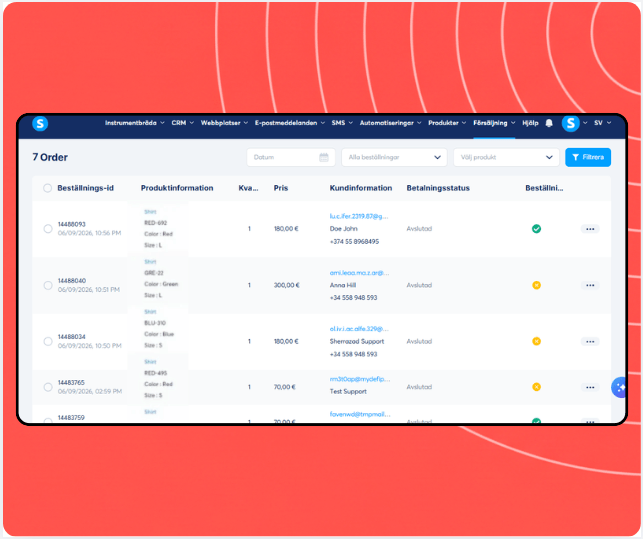The width and height of the screenshot is (643, 539).
Task: Open the Shirt product link for GRE-22
Action: click(x=150, y=262)
